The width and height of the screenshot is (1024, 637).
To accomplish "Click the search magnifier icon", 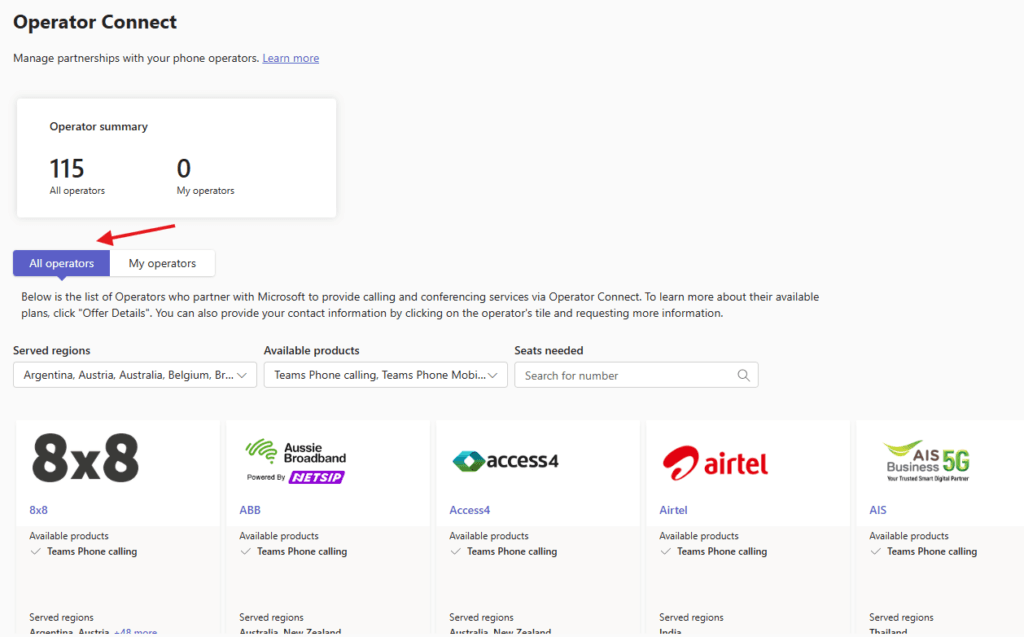I will 743,375.
